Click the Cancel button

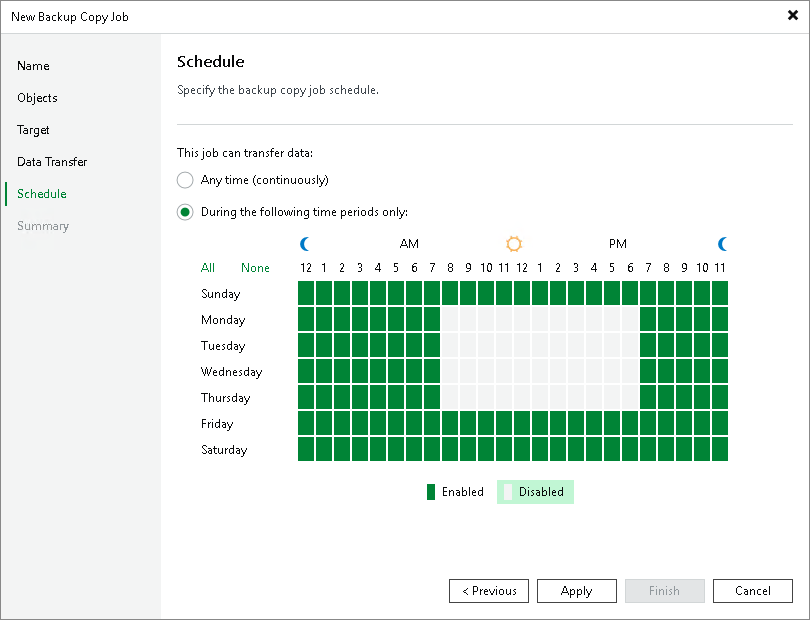[x=753, y=591]
